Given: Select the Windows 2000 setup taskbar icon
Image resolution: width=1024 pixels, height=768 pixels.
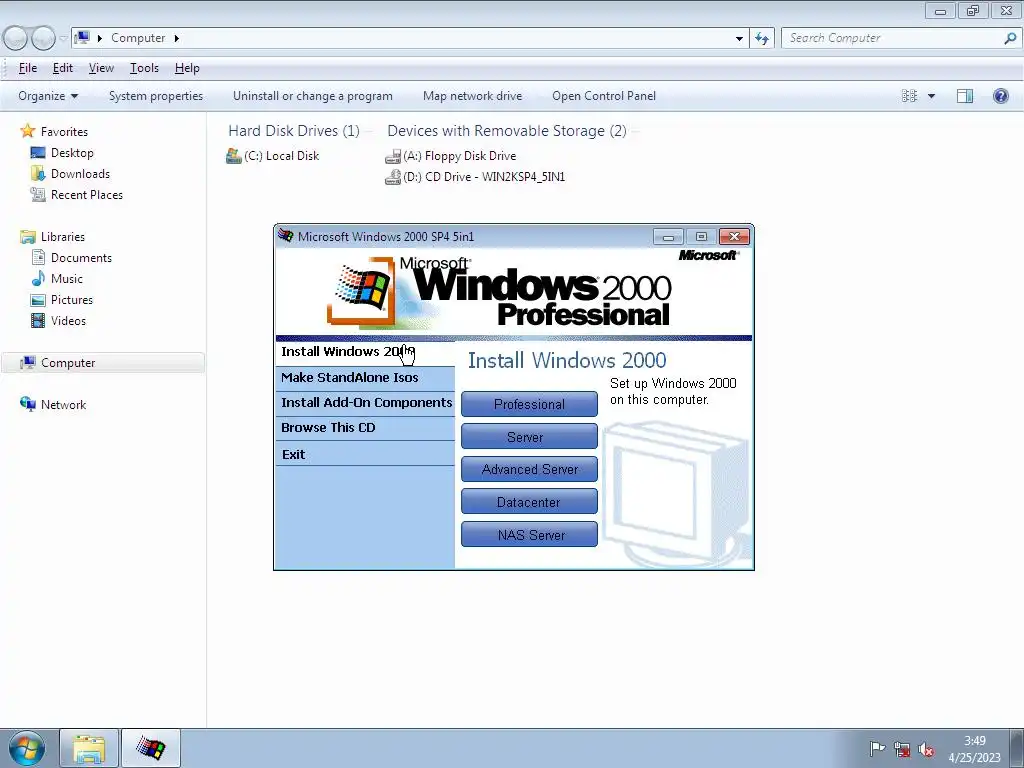Looking at the screenshot, I should 151,749.
